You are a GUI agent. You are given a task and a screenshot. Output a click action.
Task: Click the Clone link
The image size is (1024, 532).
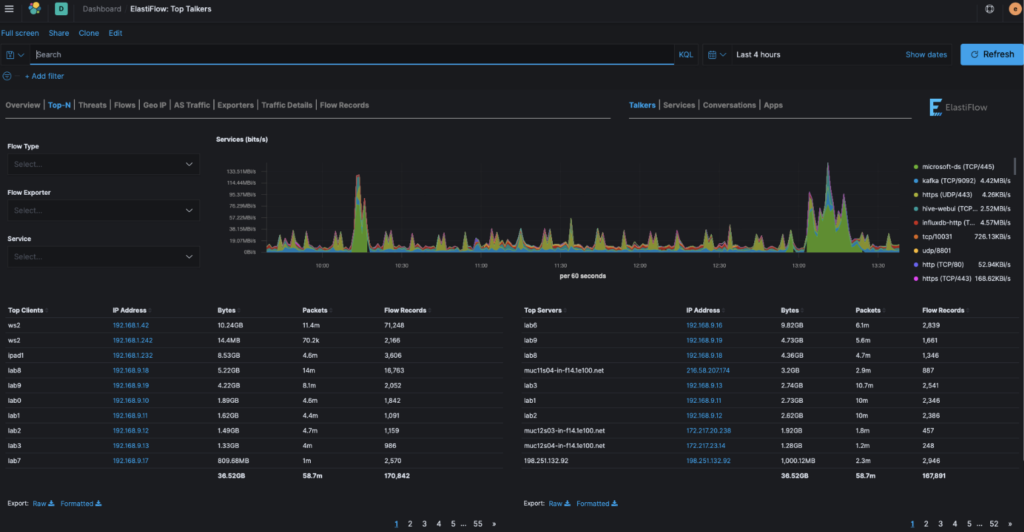(89, 33)
